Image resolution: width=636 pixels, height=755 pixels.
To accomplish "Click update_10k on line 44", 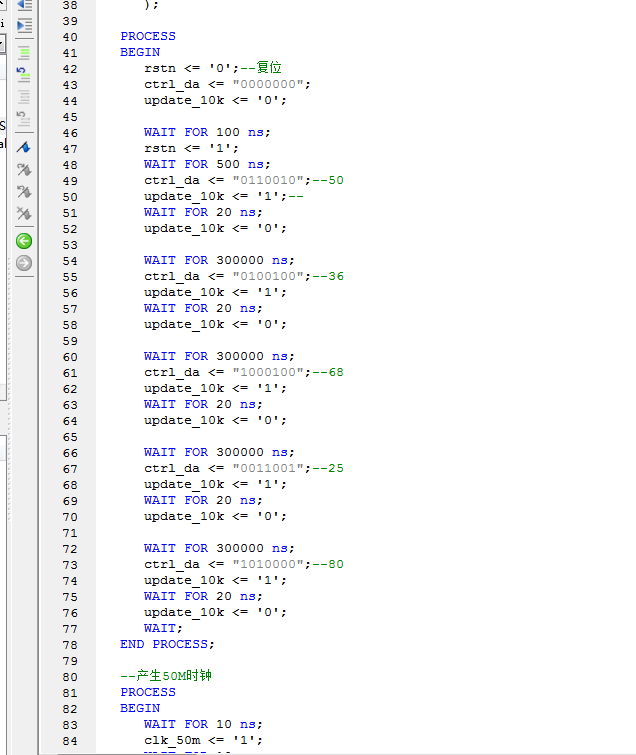I will [x=184, y=101].
